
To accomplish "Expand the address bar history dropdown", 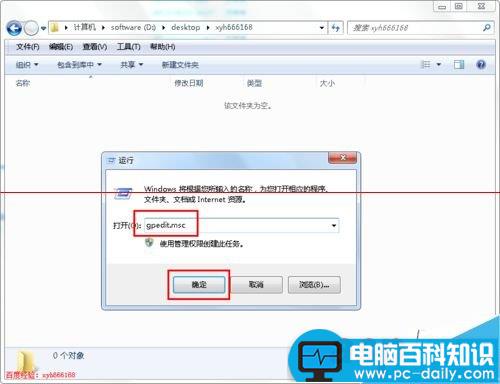I will point(322,28).
